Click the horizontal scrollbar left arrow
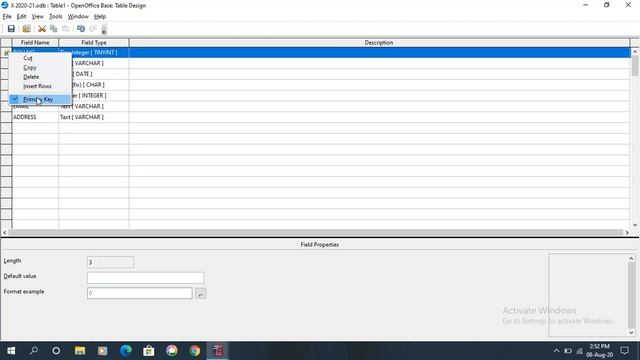 coord(4,233)
